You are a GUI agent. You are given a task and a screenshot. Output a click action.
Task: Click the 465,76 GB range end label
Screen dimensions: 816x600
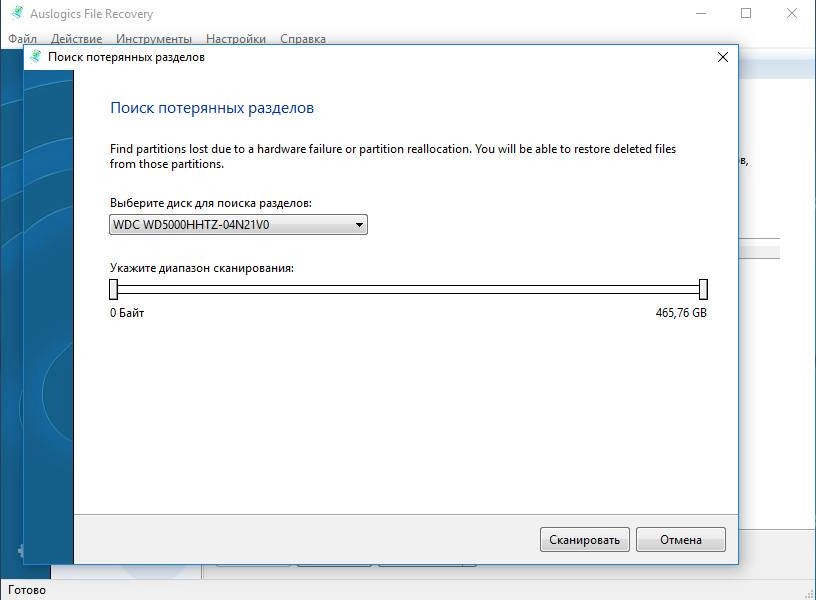point(681,313)
